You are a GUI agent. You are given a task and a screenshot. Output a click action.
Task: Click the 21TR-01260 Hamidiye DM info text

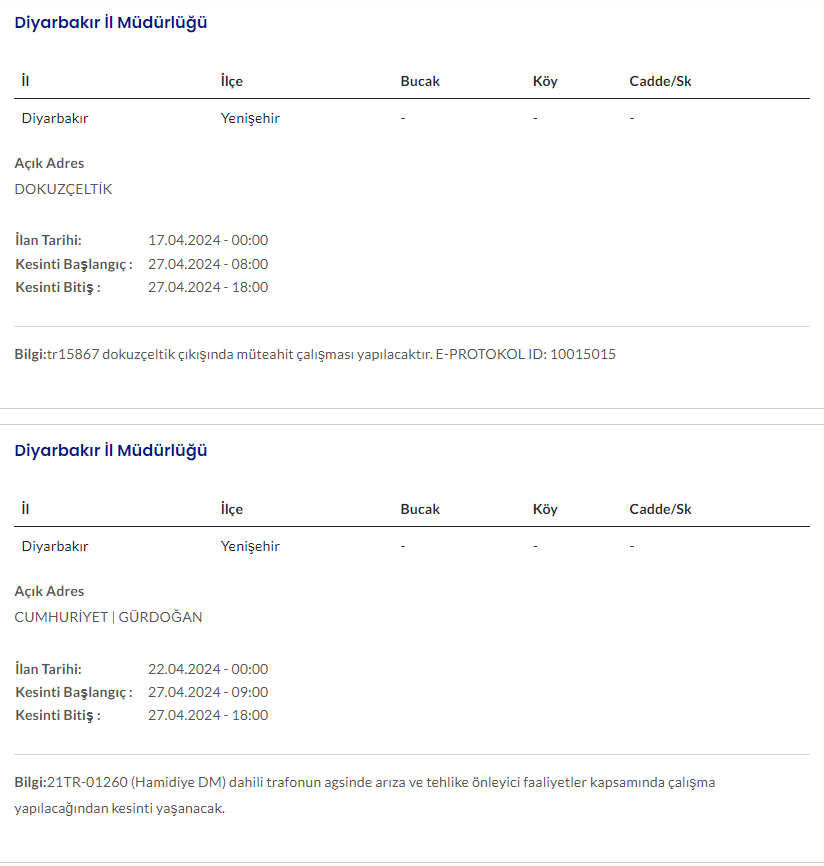(x=365, y=782)
